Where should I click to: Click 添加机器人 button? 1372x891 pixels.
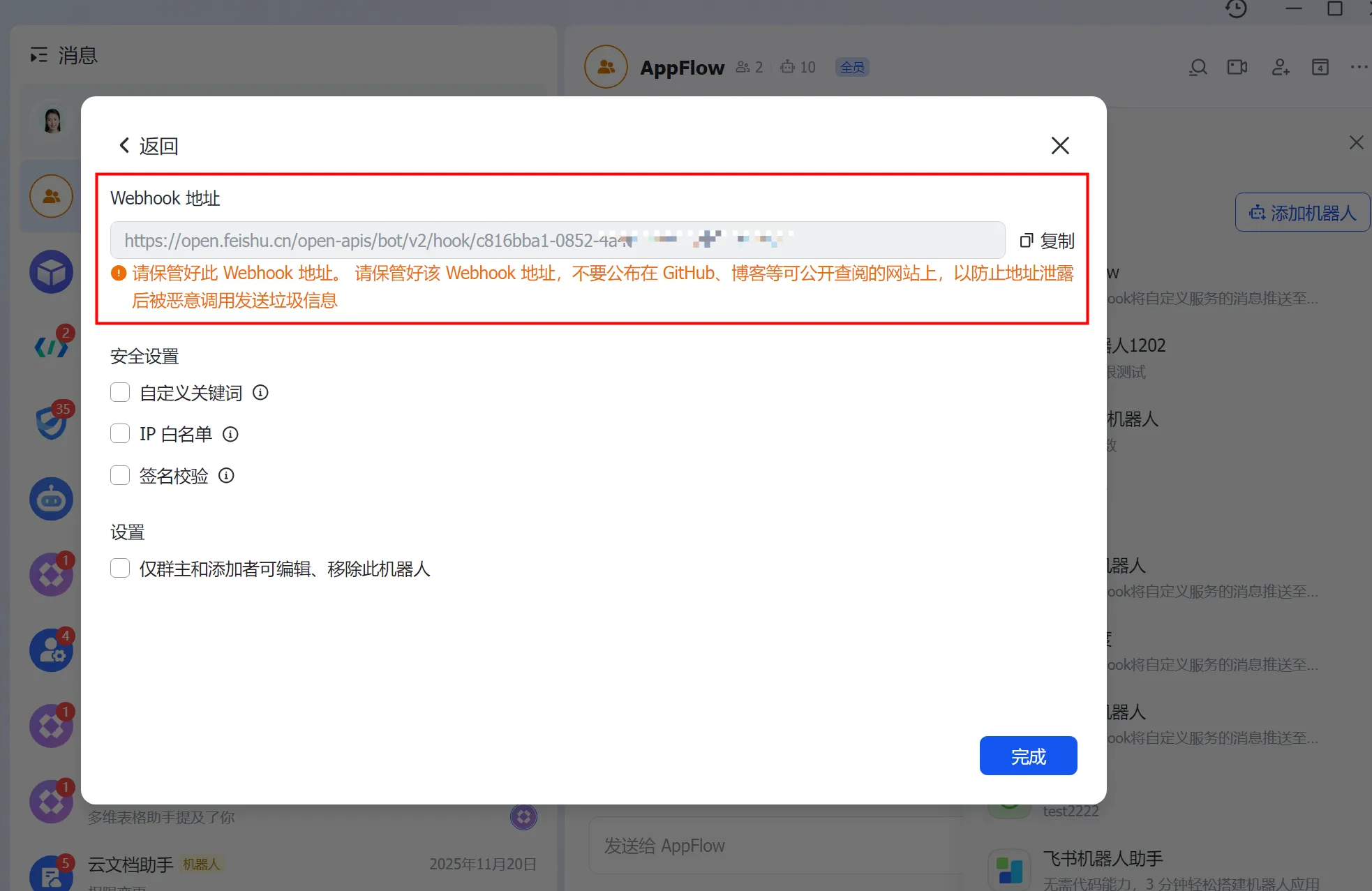click(1302, 213)
